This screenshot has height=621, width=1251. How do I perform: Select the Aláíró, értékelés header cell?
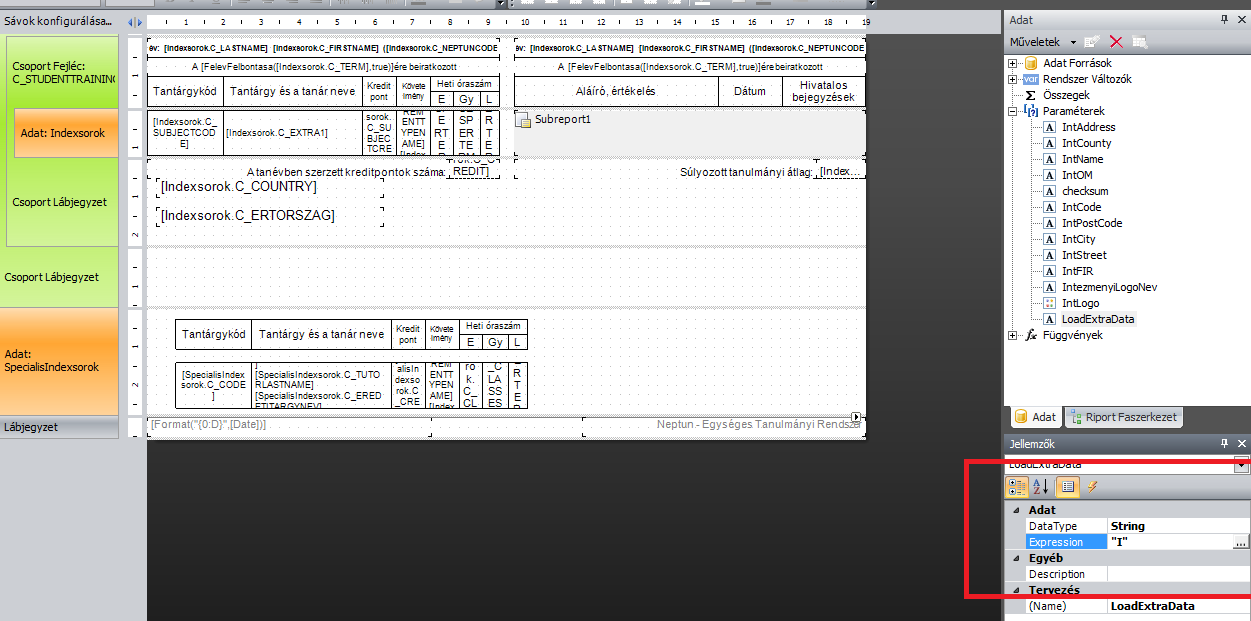coord(616,91)
